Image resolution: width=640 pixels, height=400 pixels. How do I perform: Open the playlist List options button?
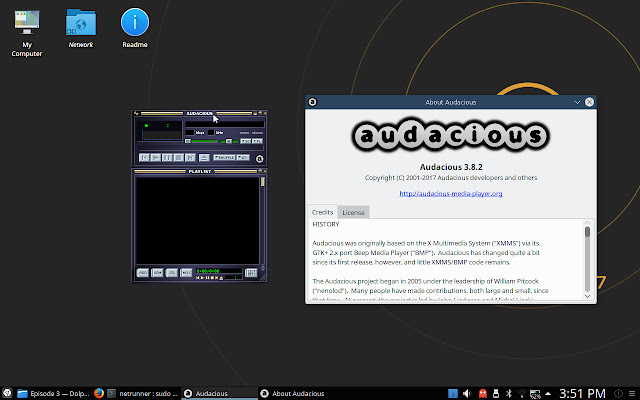pyautogui.click(x=251, y=273)
